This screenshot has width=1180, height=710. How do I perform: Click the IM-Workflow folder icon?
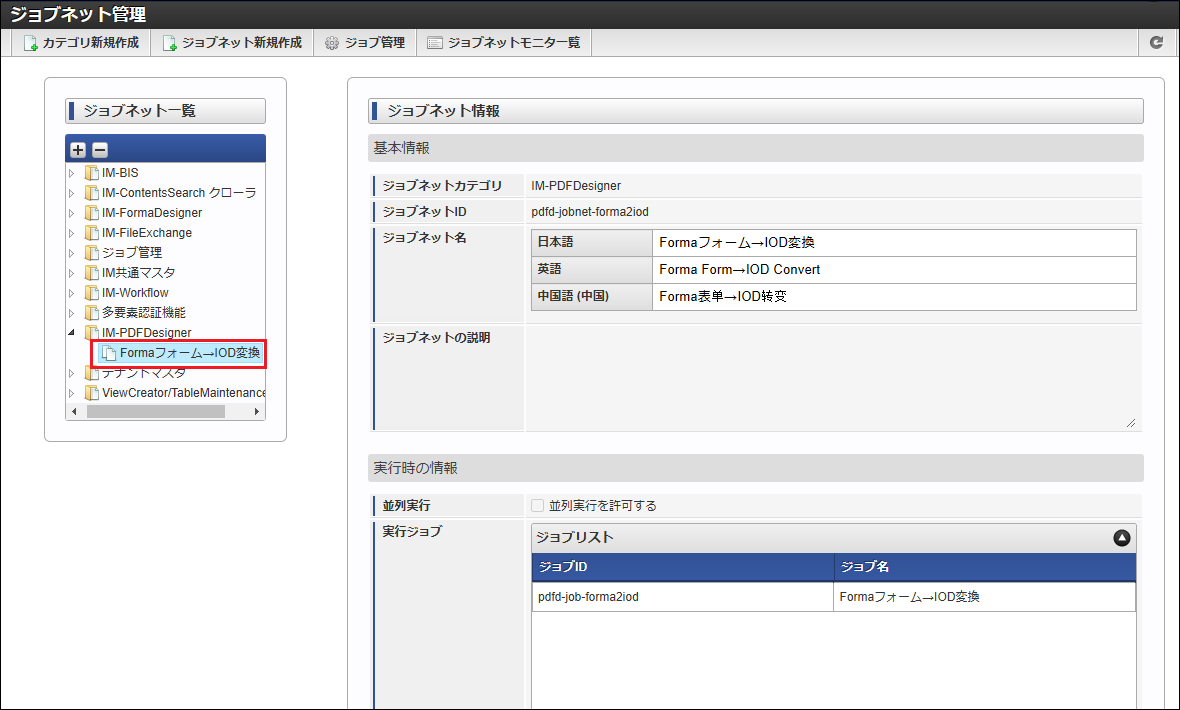[x=92, y=293]
